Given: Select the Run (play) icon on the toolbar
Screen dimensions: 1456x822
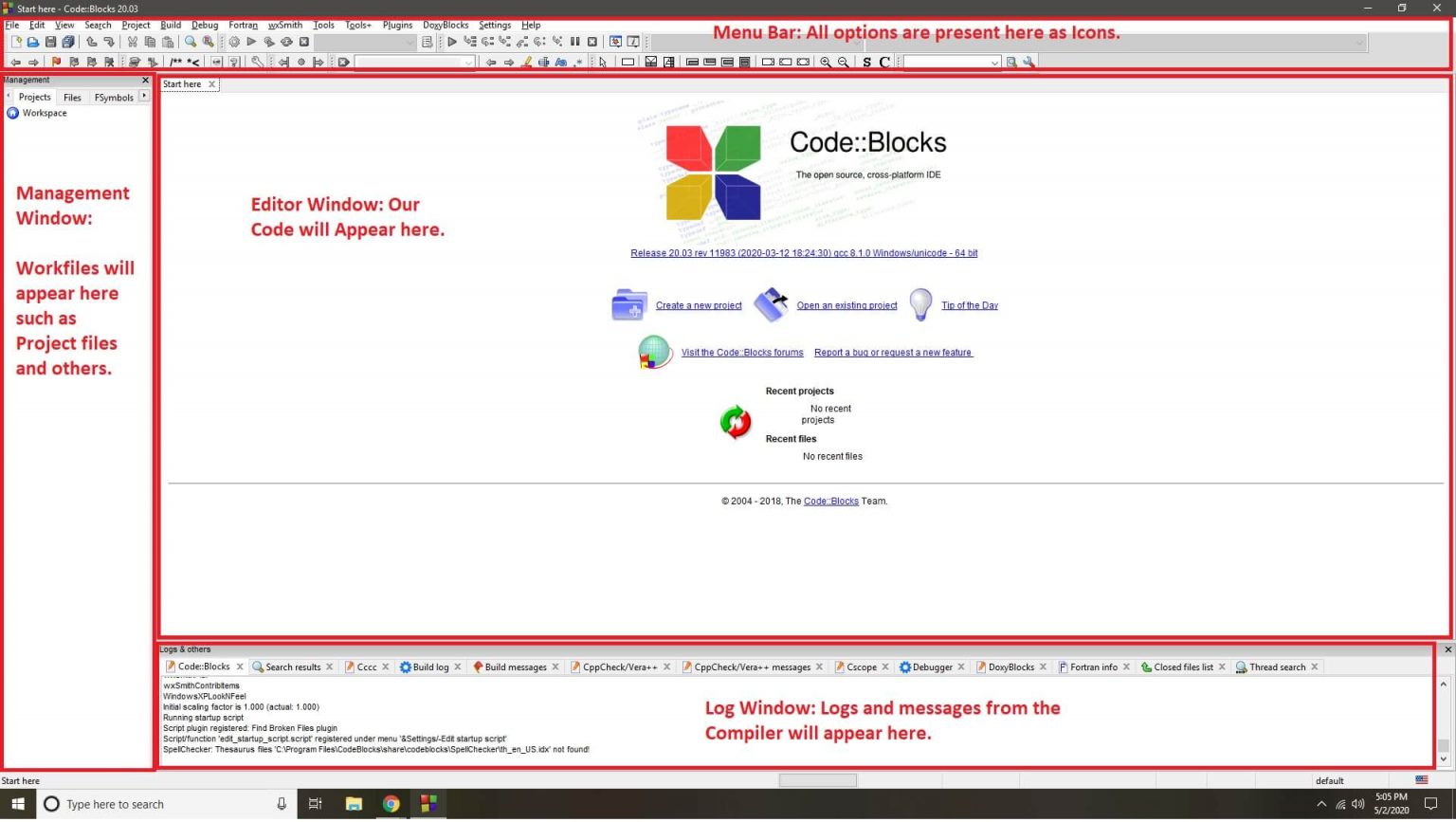Looking at the screenshot, I should click(251, 42).
